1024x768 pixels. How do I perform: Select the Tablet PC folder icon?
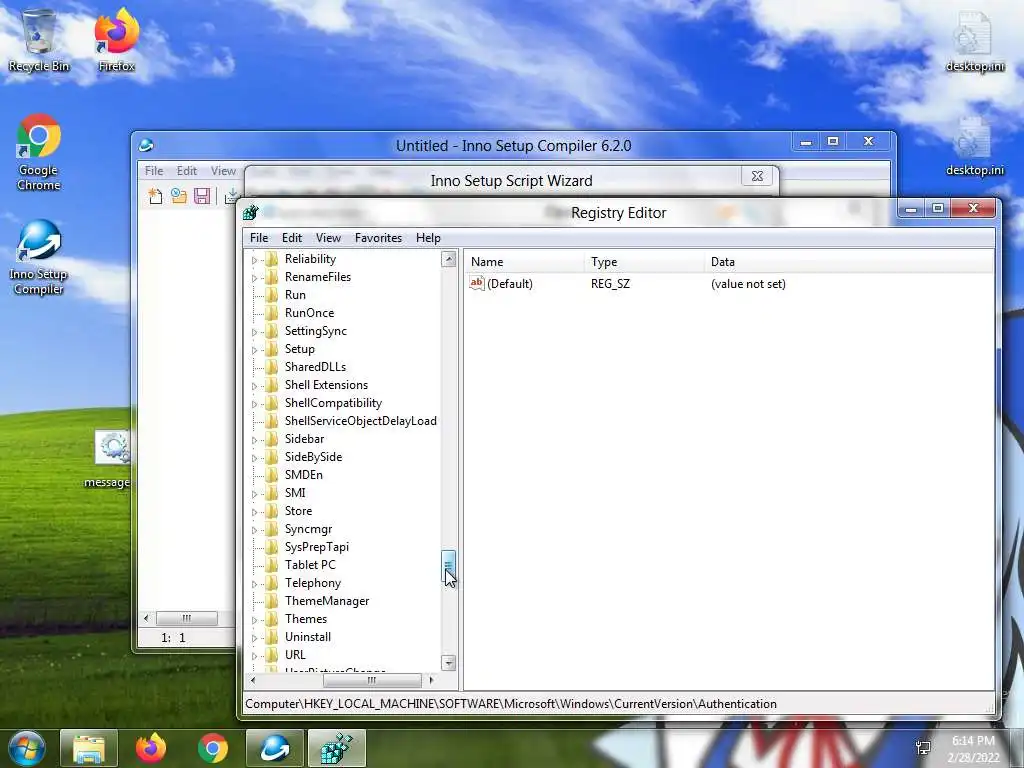coord(272,565)
